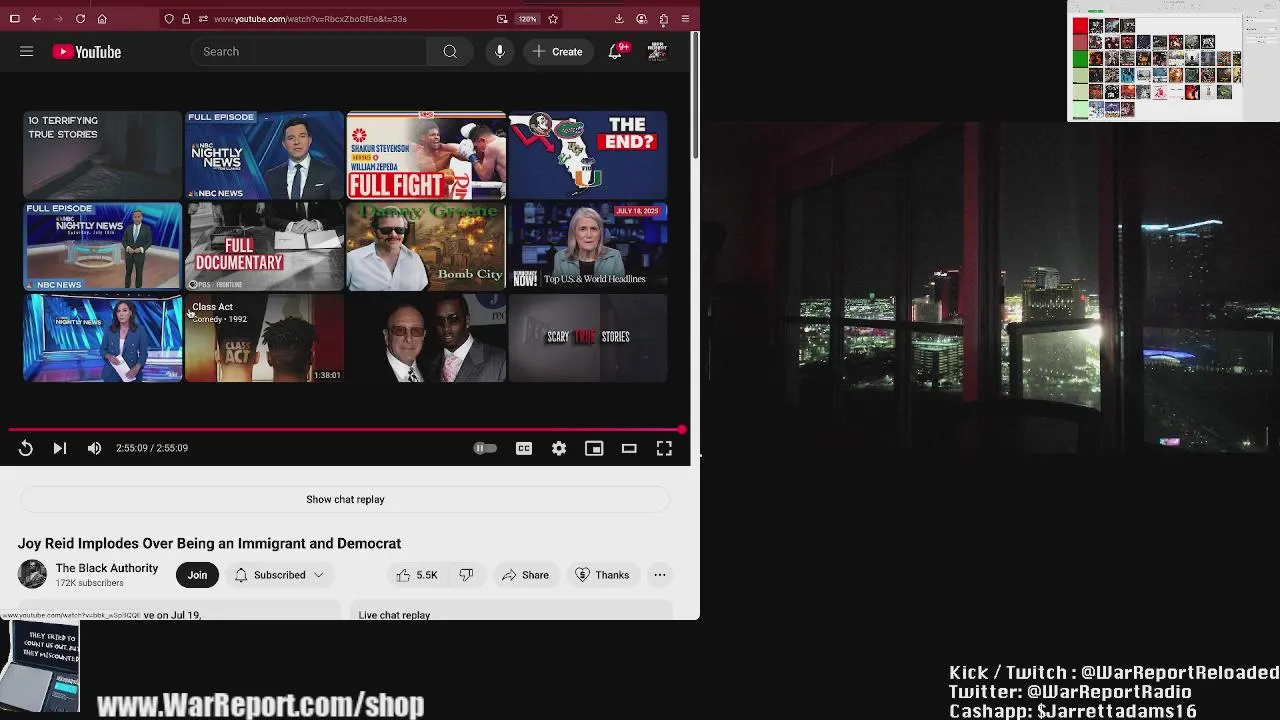The height and width of the screenshot is (720, 1280).
Task: Go to YouTube home via logo
Action: click(87, 52)
